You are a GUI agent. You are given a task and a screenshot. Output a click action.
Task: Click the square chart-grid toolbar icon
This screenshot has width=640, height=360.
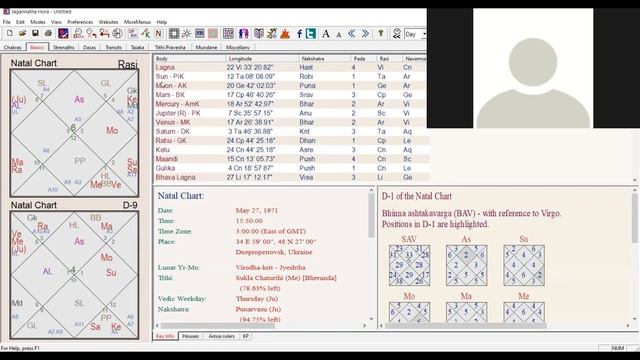174,33
